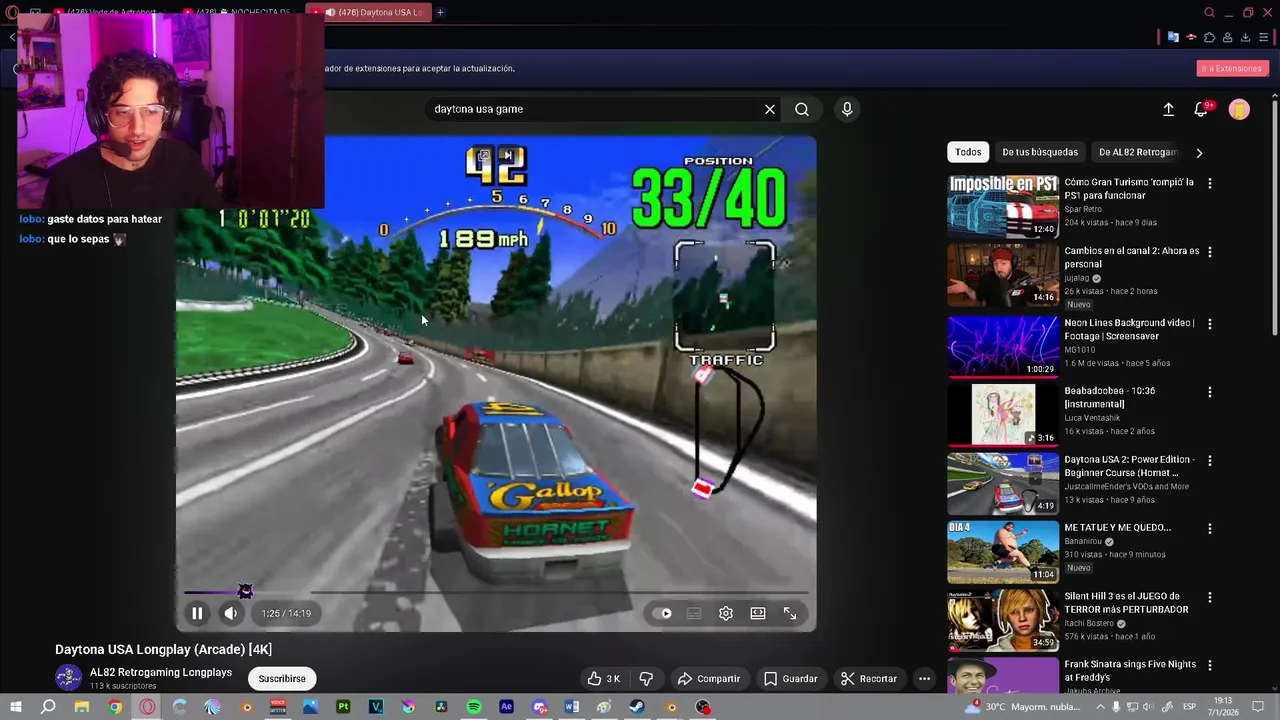The height and width of the screenshot is (720, 1280).
Task: Click 'Recortar' clip button
Action: pyautogui.click(x=868, y=678)
